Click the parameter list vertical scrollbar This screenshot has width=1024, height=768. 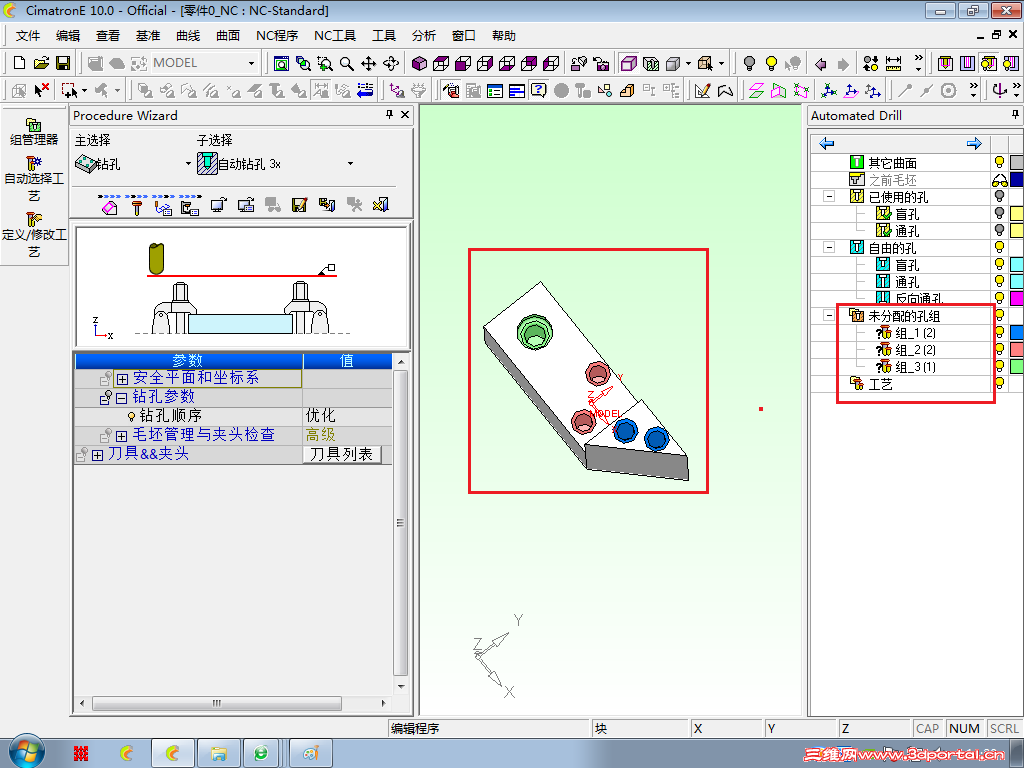tap(401, 523)
